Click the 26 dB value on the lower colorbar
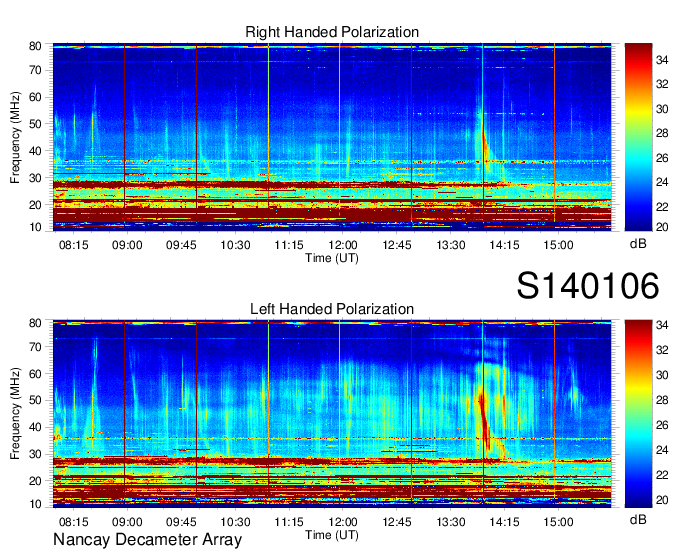Viewport: 680px width, 552px height. click(662, 425)
